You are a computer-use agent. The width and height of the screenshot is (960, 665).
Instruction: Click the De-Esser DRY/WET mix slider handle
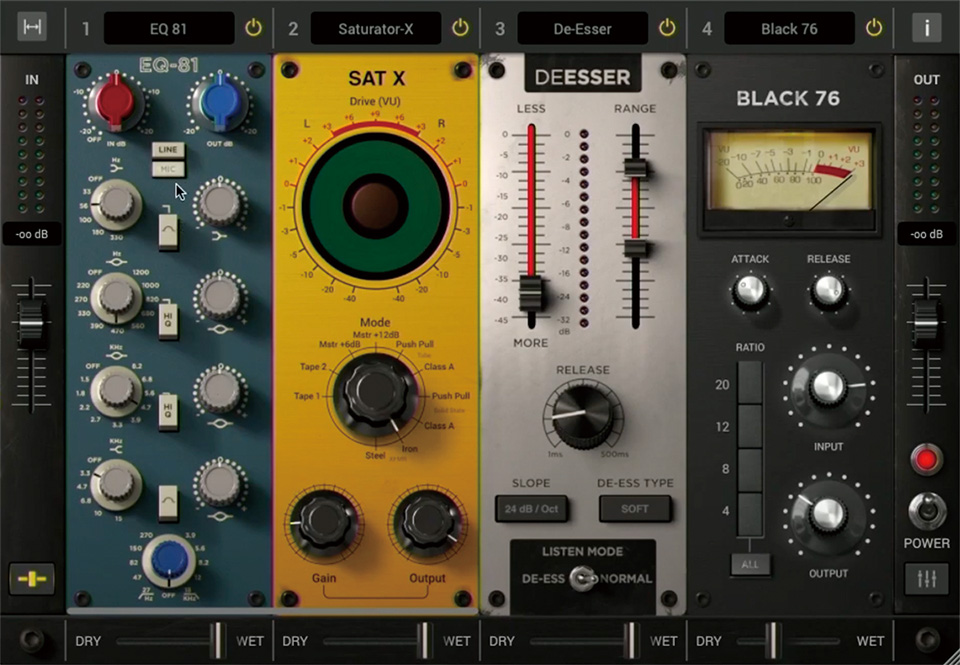[631, 641]
